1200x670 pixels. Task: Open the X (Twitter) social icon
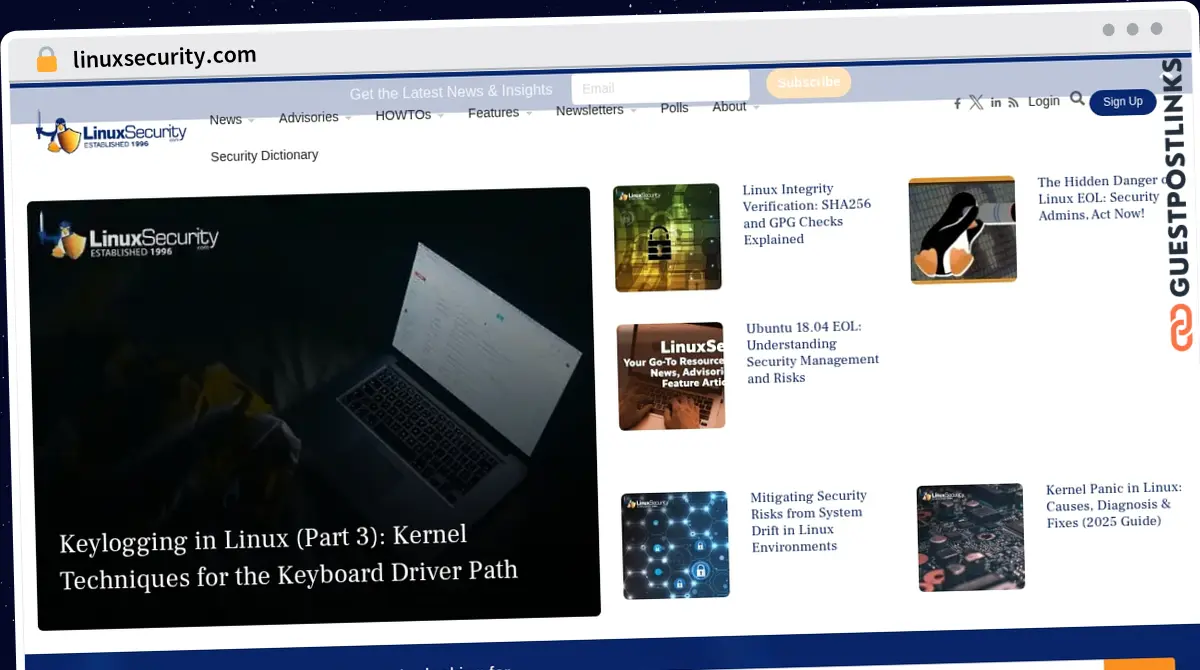tap(976, 102)
